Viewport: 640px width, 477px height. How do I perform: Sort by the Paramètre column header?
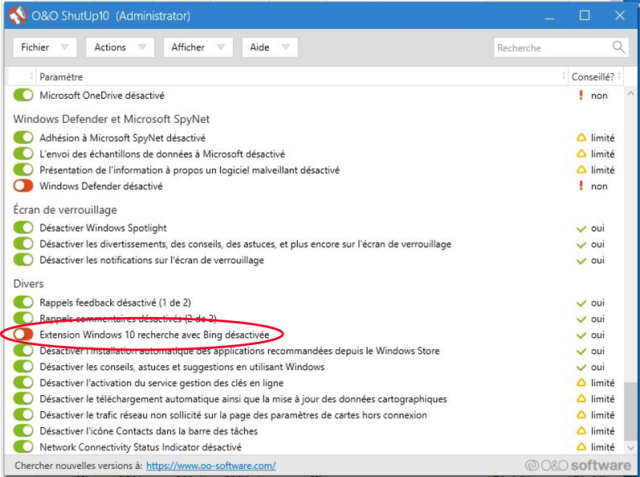coord(61,77)
